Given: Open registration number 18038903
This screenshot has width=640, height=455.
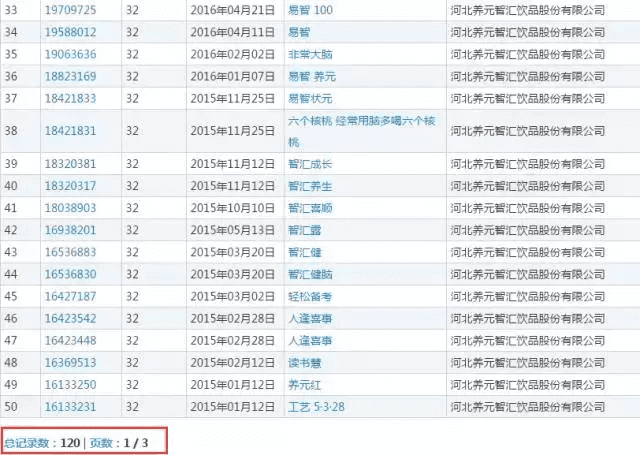Looking at the screenshot, I should point(70,208).
